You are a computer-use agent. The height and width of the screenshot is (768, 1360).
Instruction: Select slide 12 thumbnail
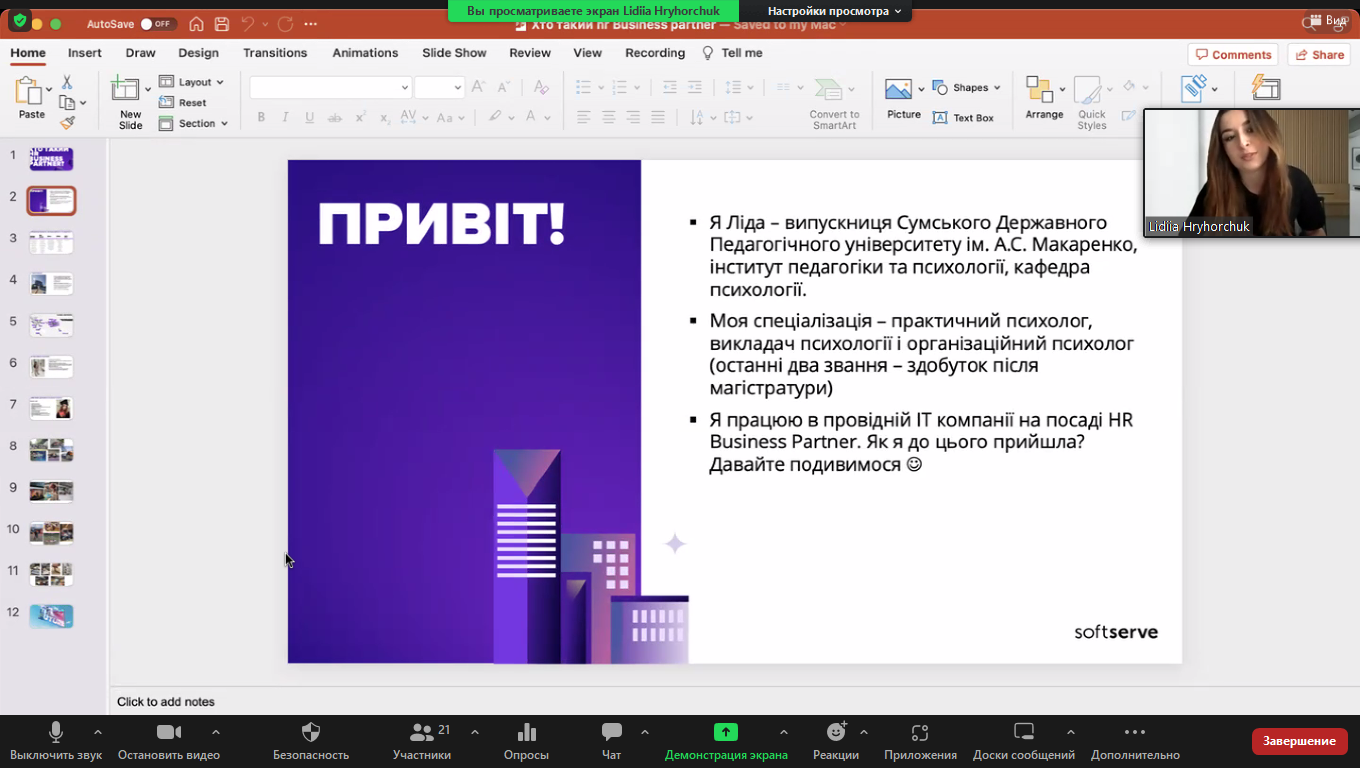click(x=51, y=616)
